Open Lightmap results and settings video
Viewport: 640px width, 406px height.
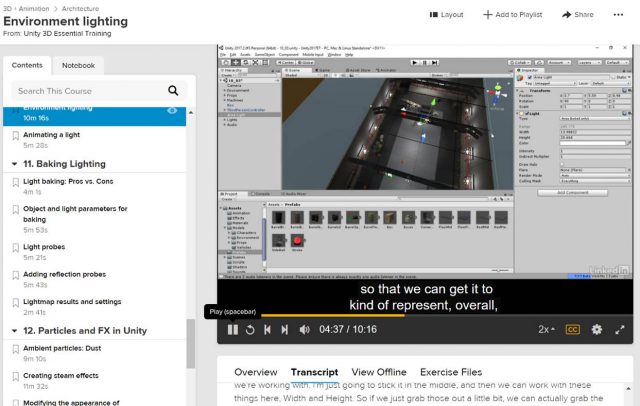click(72, 302)
